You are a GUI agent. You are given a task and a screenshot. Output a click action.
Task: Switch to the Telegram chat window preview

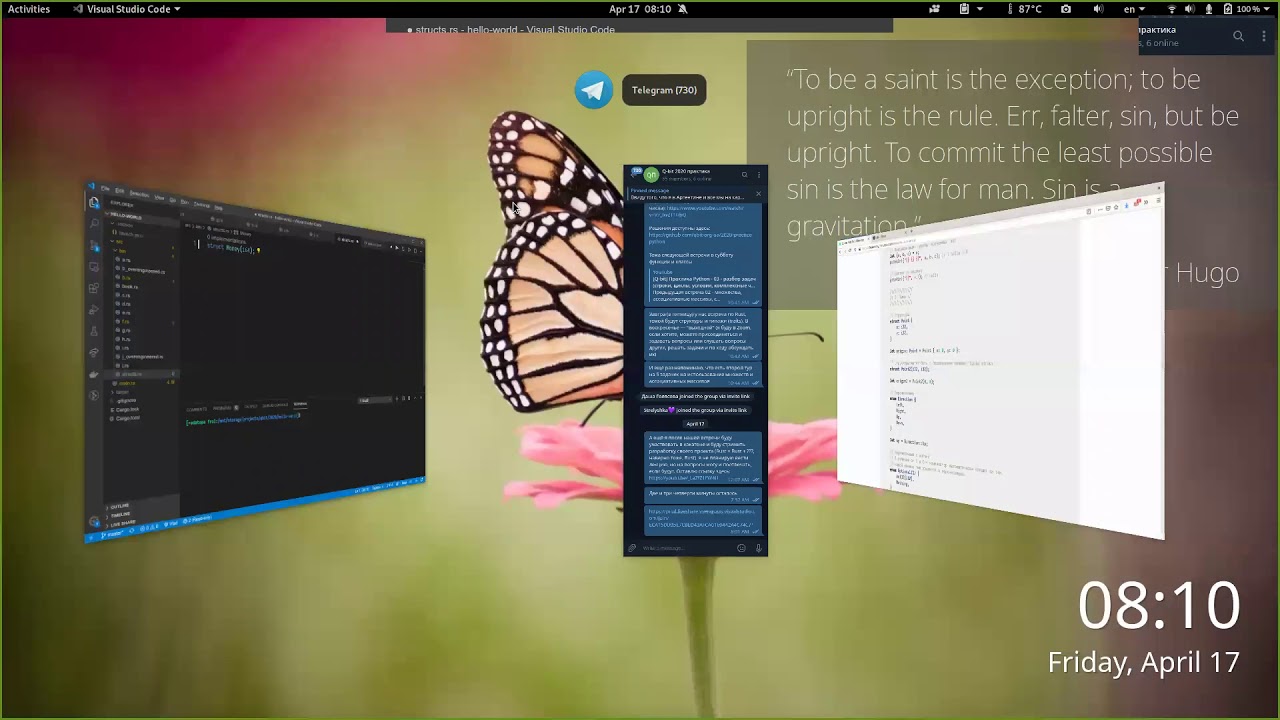695,361
